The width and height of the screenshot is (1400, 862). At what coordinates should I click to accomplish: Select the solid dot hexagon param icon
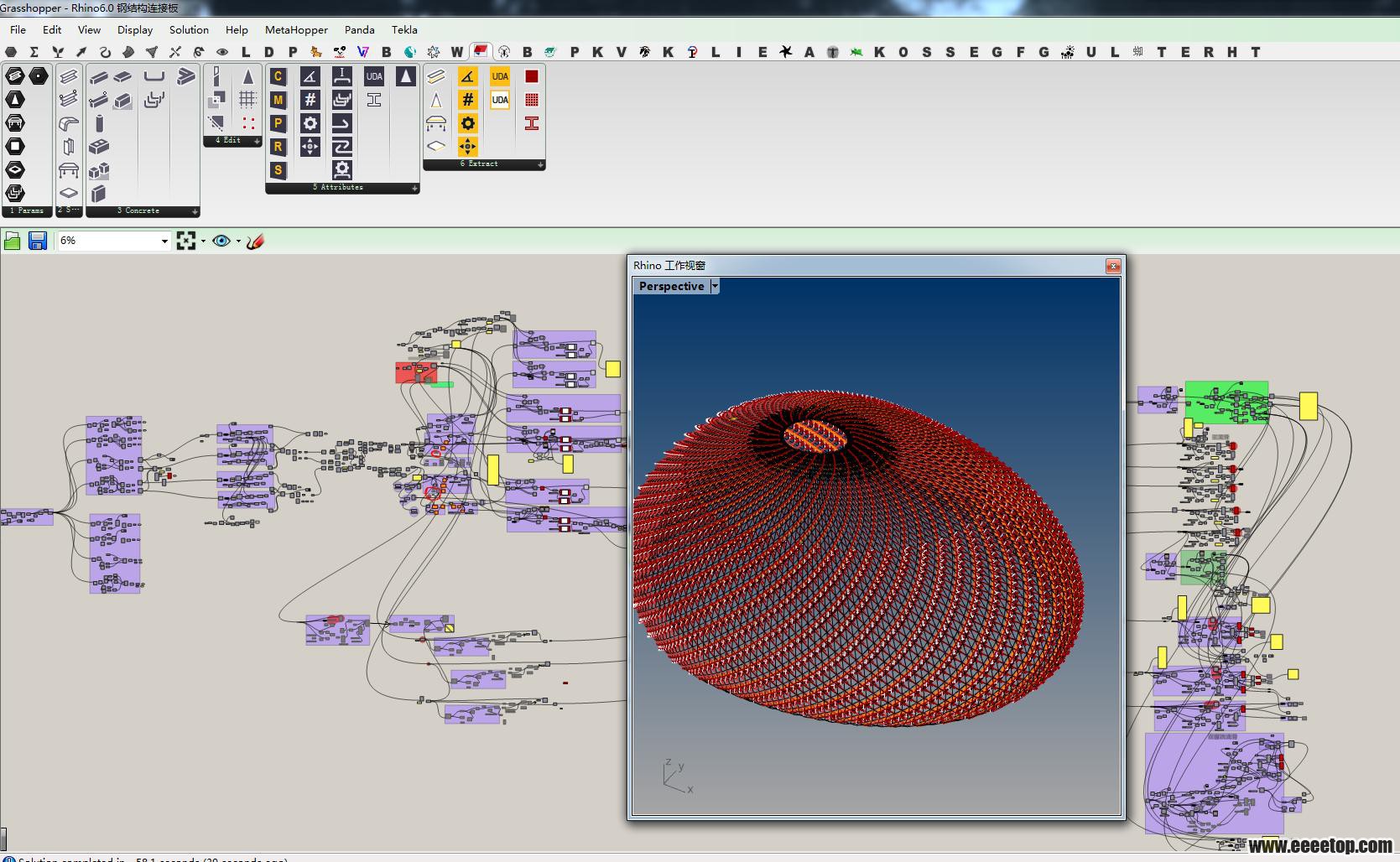tap(39, 76)
